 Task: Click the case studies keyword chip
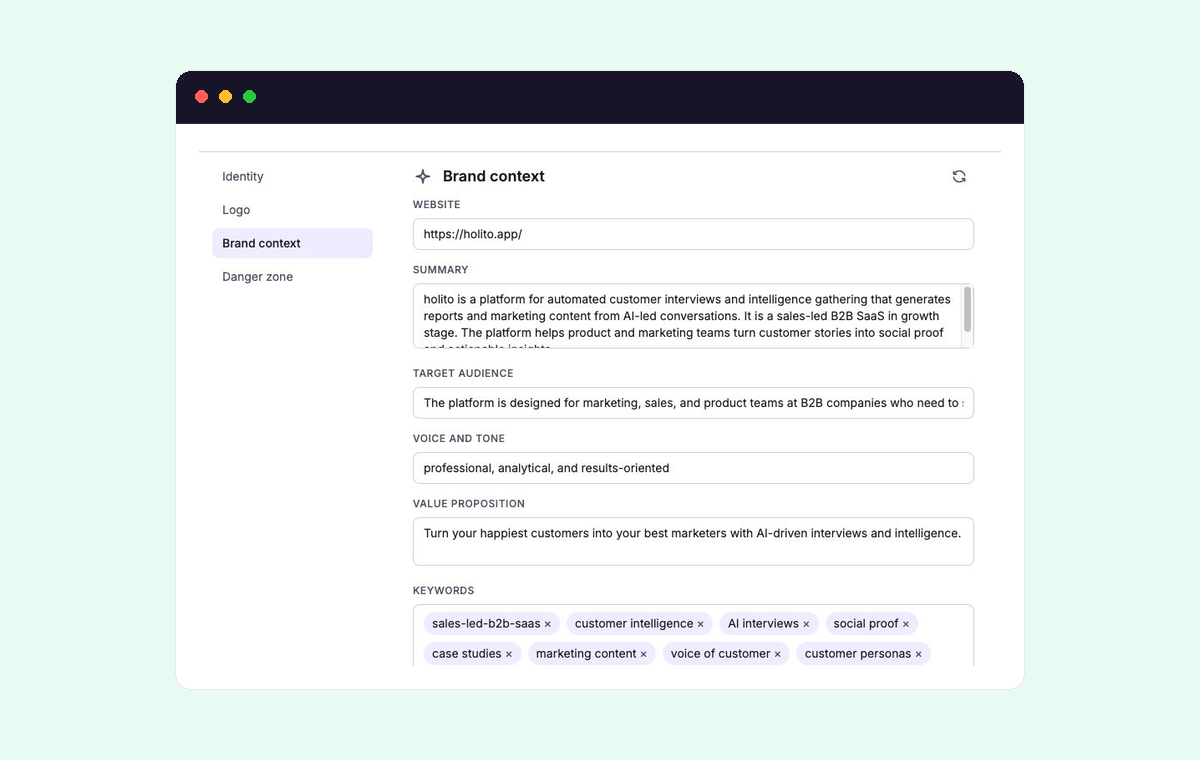(472, 654)
